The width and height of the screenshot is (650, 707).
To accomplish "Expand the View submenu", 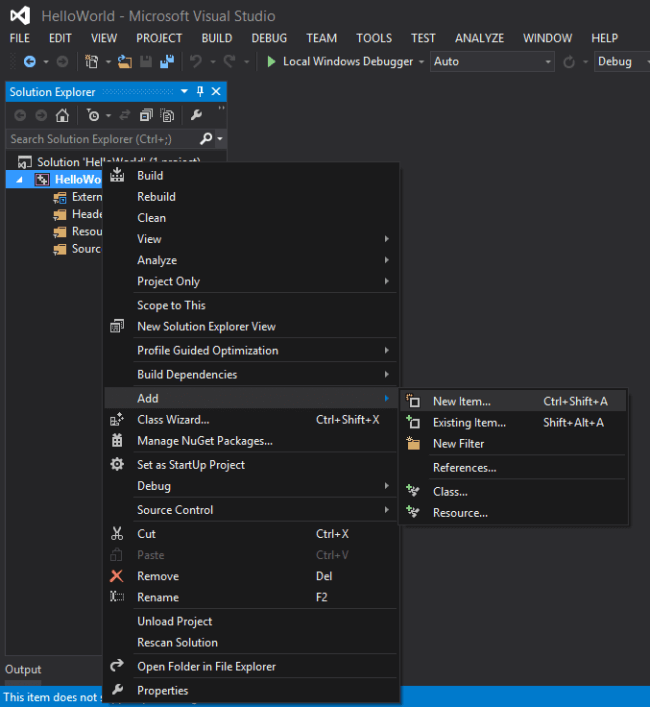I will pos(387,239).
